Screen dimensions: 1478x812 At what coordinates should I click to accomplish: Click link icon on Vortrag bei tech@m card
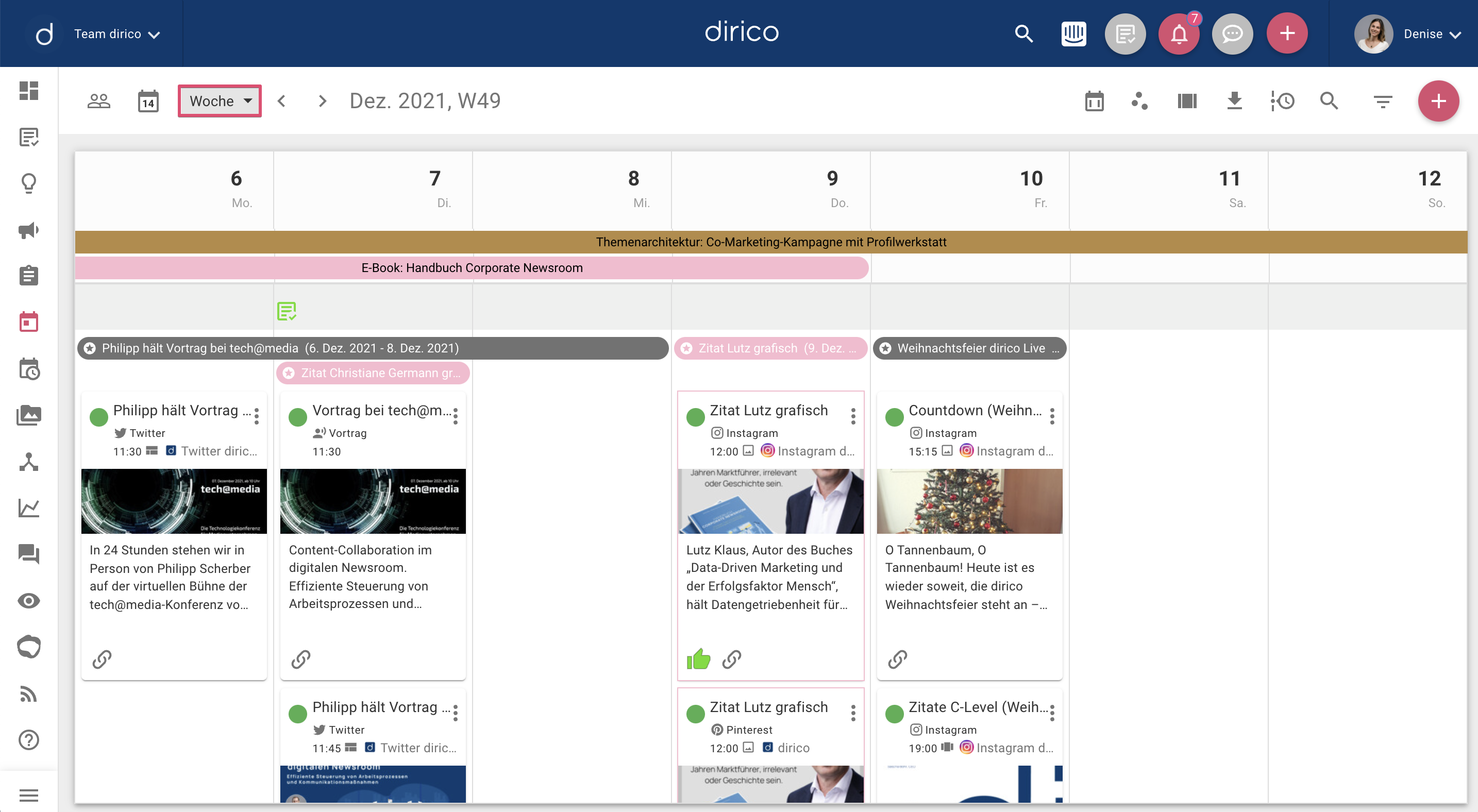pyautogui.click(x=300, y=659)
